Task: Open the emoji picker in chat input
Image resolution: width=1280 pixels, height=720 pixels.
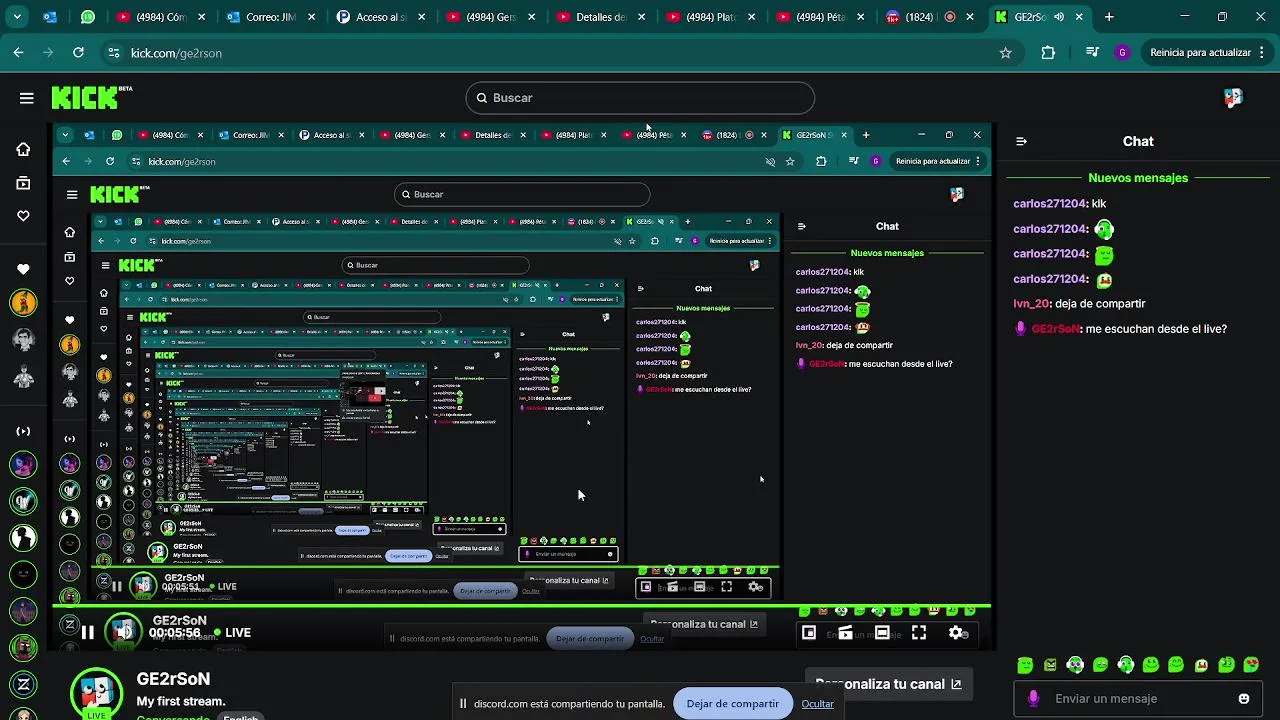Action: click(x=1244, y=699)
